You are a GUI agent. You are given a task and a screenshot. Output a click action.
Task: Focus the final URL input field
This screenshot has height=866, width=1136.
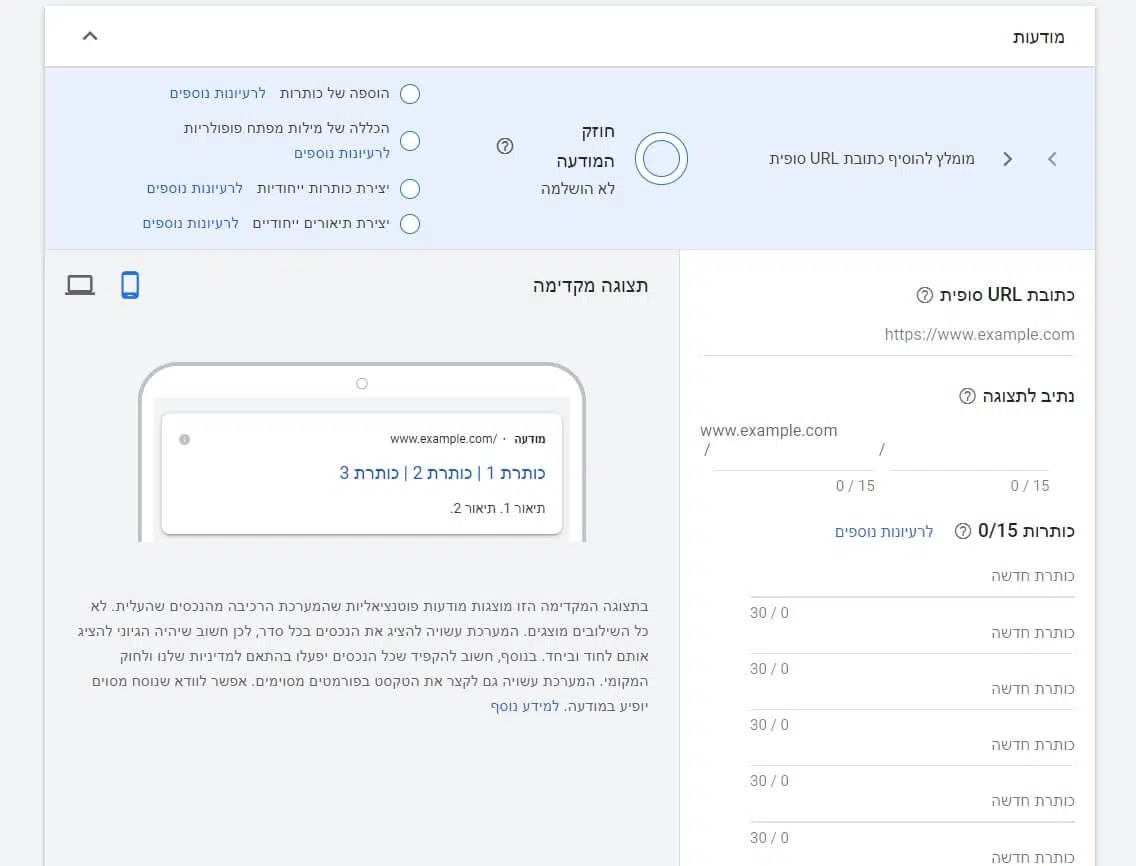pyautogui.click(x=887, y=335)
